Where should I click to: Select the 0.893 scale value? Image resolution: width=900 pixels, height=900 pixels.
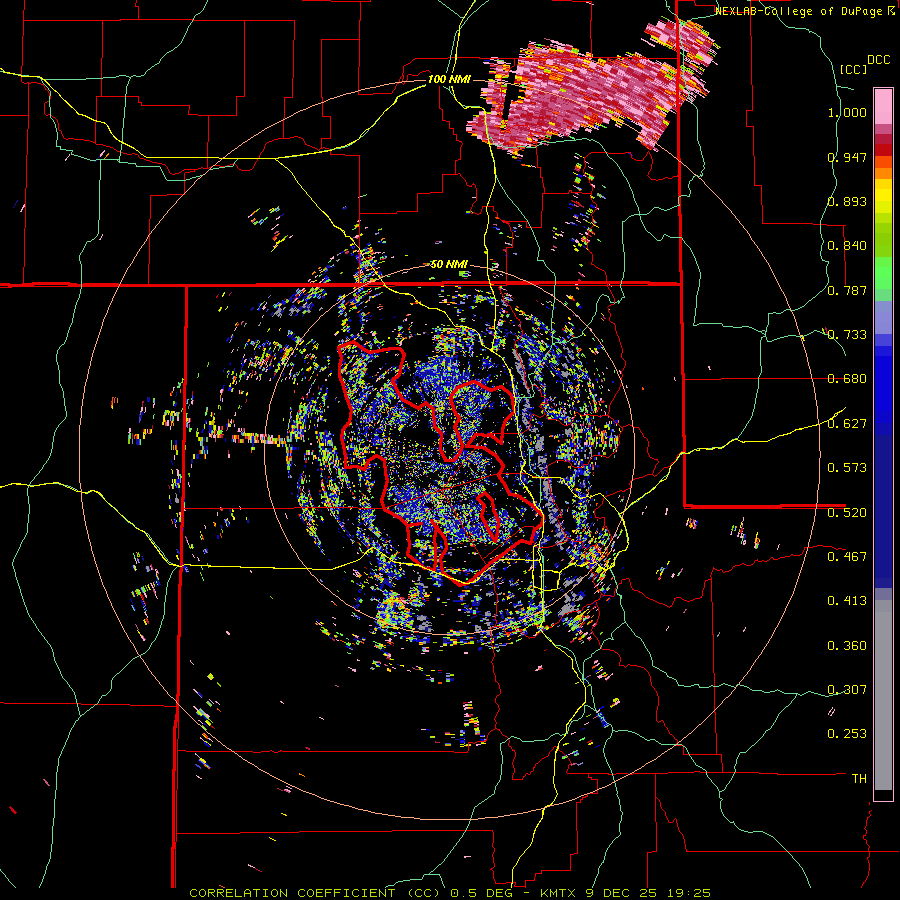(x=847, y=201)
